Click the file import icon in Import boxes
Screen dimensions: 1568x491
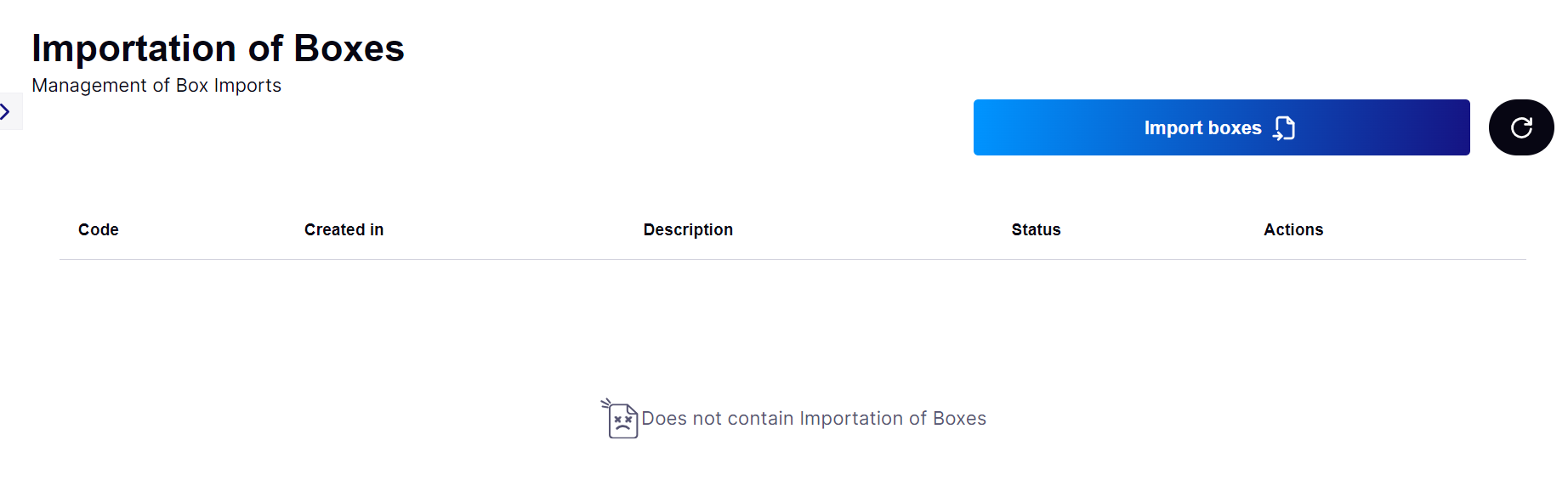pos(1284,128)
